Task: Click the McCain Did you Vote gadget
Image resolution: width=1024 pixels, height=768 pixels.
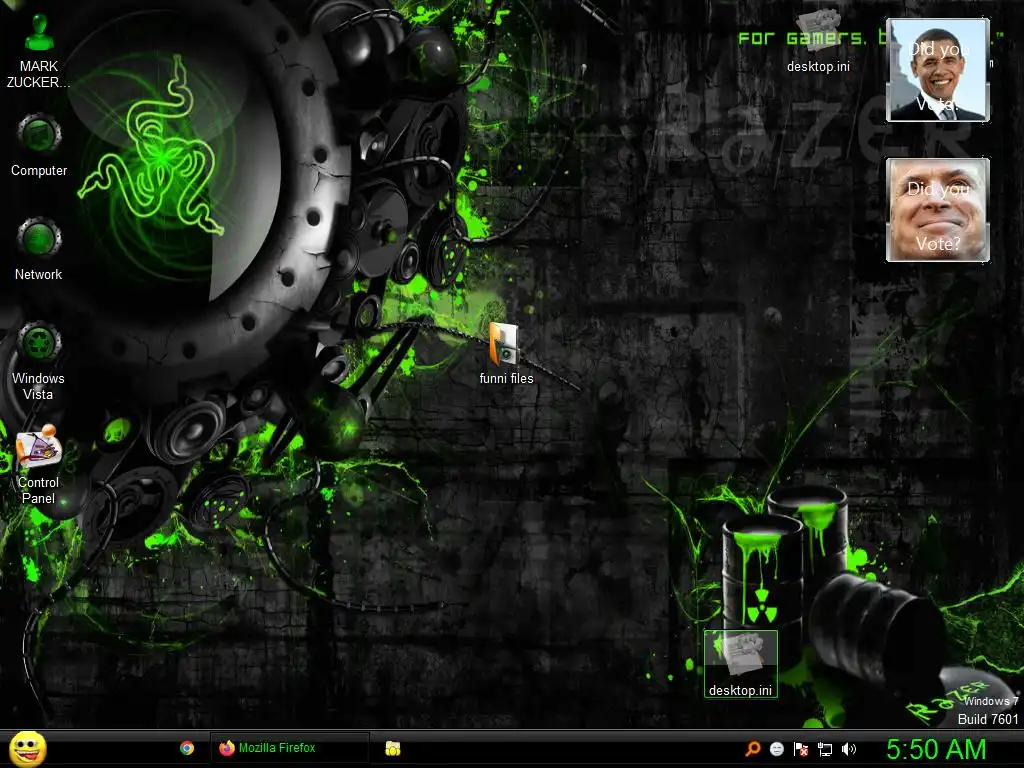Action: click(x=938, y=210)
